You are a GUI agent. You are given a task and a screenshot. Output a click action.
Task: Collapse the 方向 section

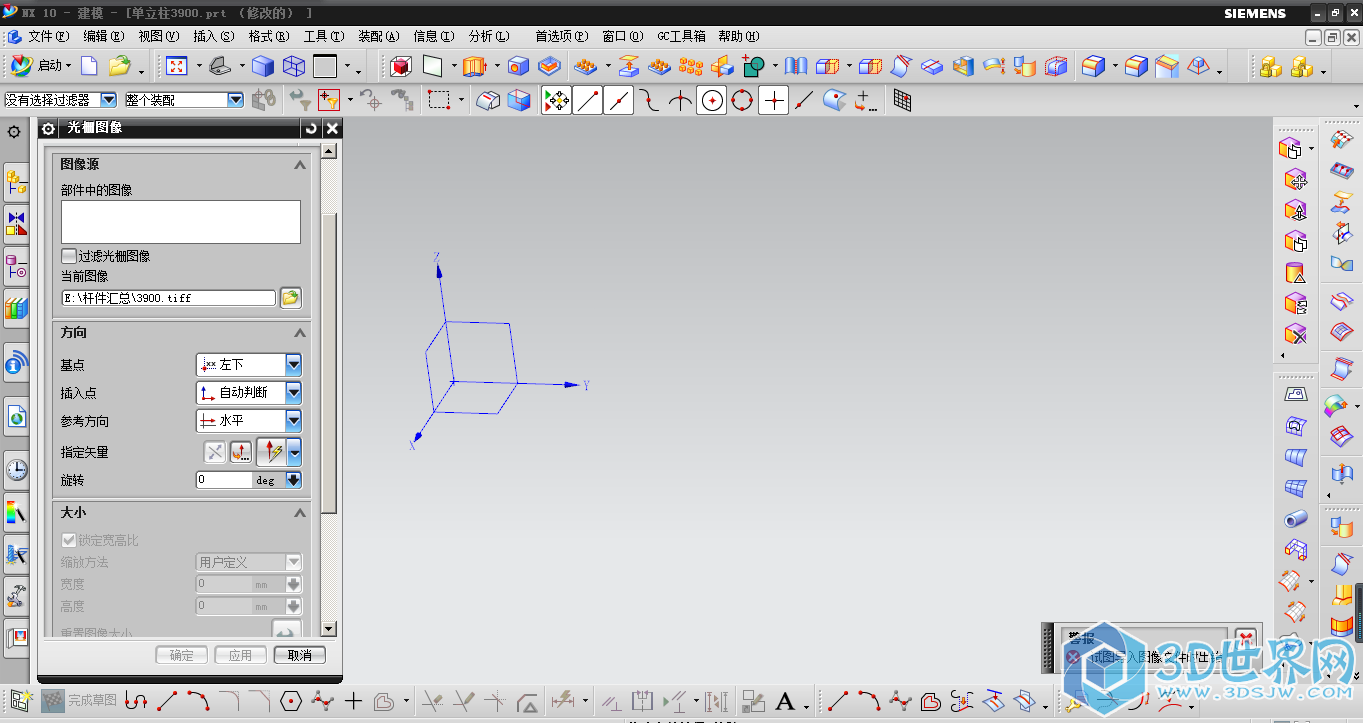point(300,333)
